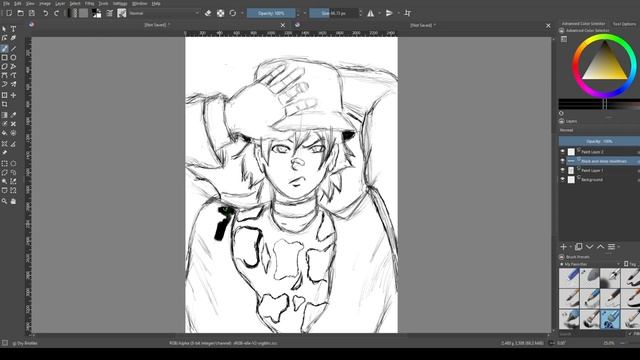Screen dimensions: 640x360
Task: Select the Rectangular Selection tool
Action: (x=4, y=164)
